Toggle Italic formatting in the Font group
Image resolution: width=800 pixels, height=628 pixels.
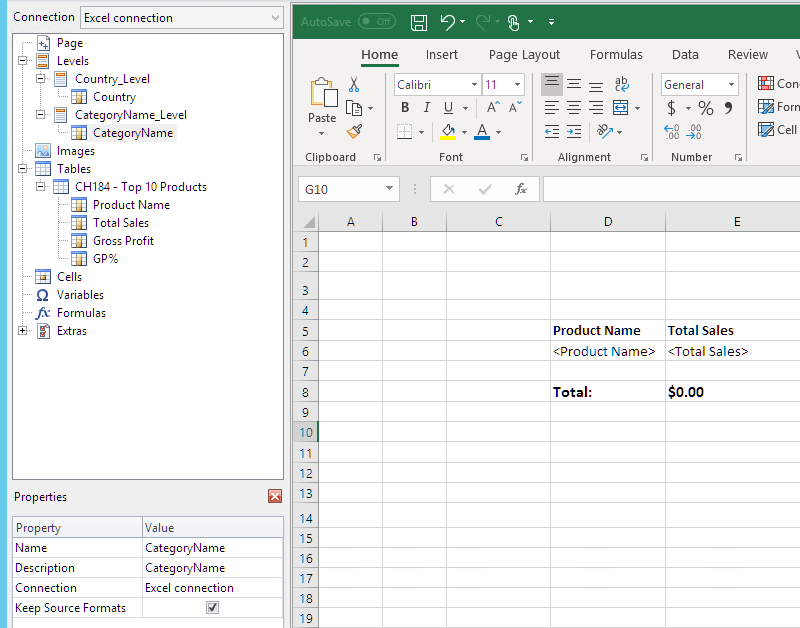click(425, 106)
